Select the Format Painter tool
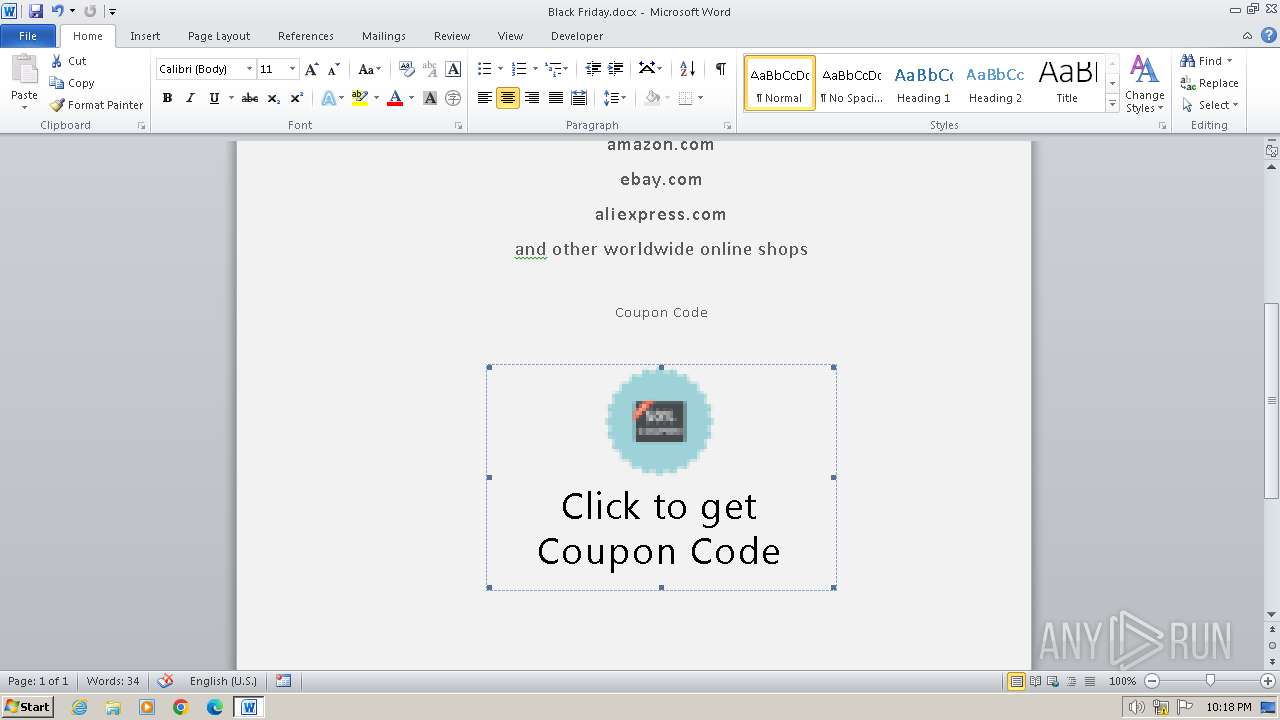 point(96,105)
